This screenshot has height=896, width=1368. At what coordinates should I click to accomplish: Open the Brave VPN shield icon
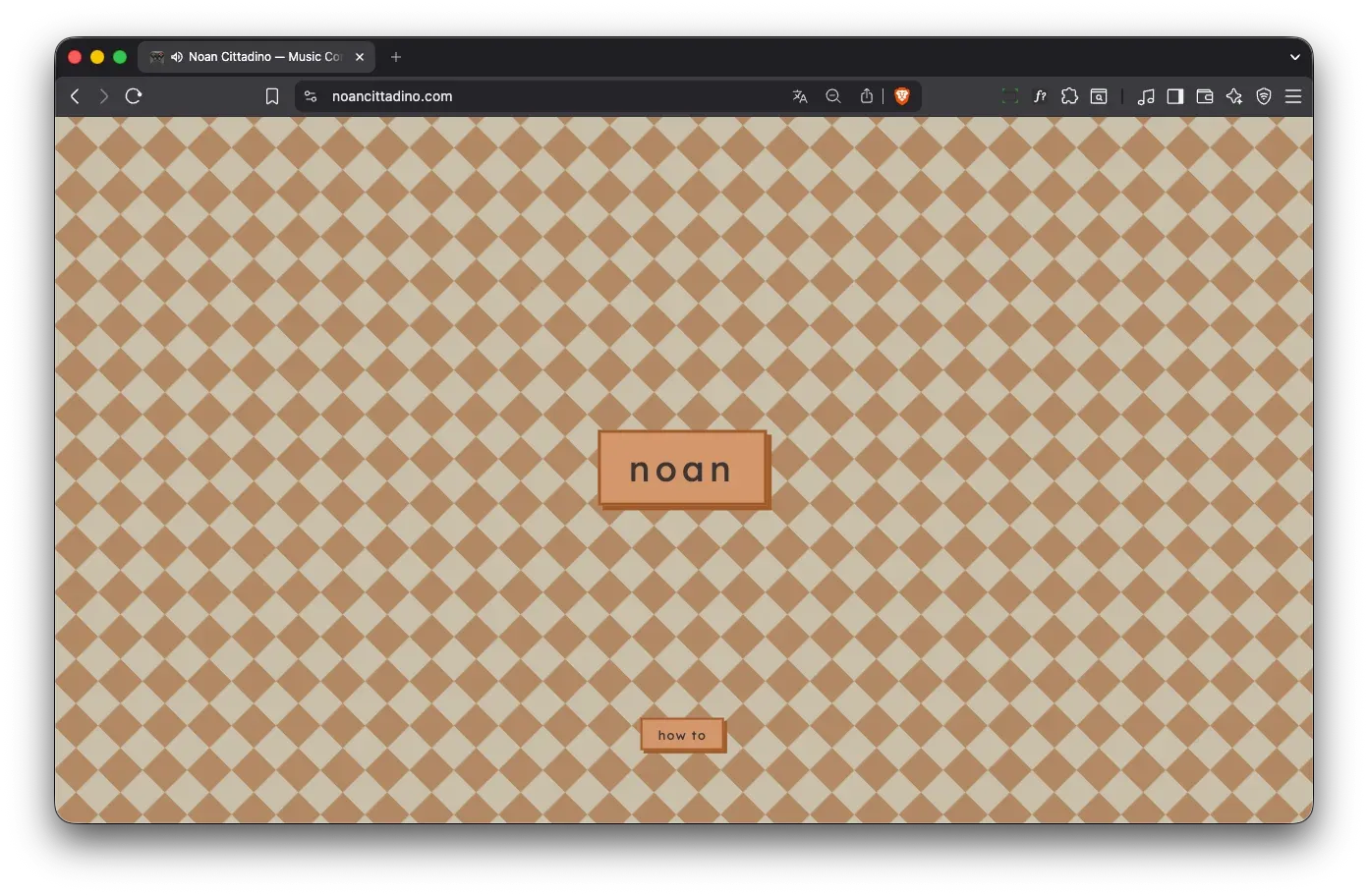pyautogui.click(x=1264, y=96)
